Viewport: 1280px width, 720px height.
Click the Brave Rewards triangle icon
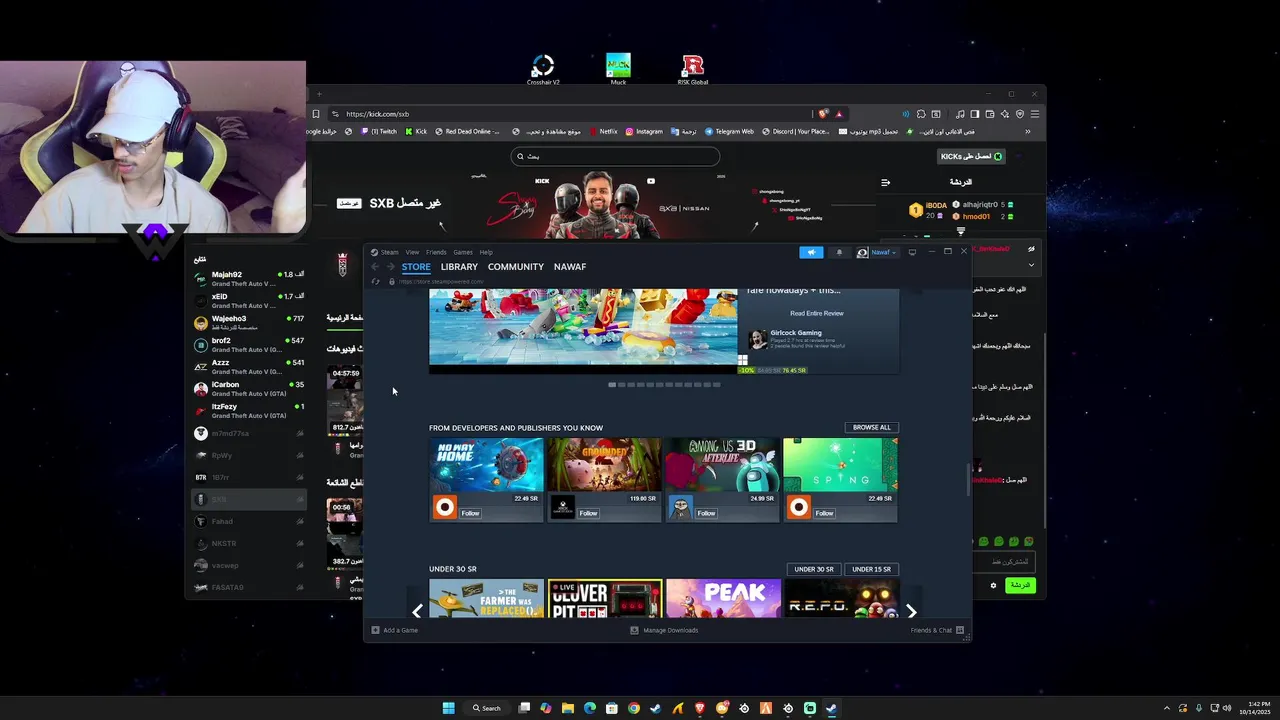(839, 114)
